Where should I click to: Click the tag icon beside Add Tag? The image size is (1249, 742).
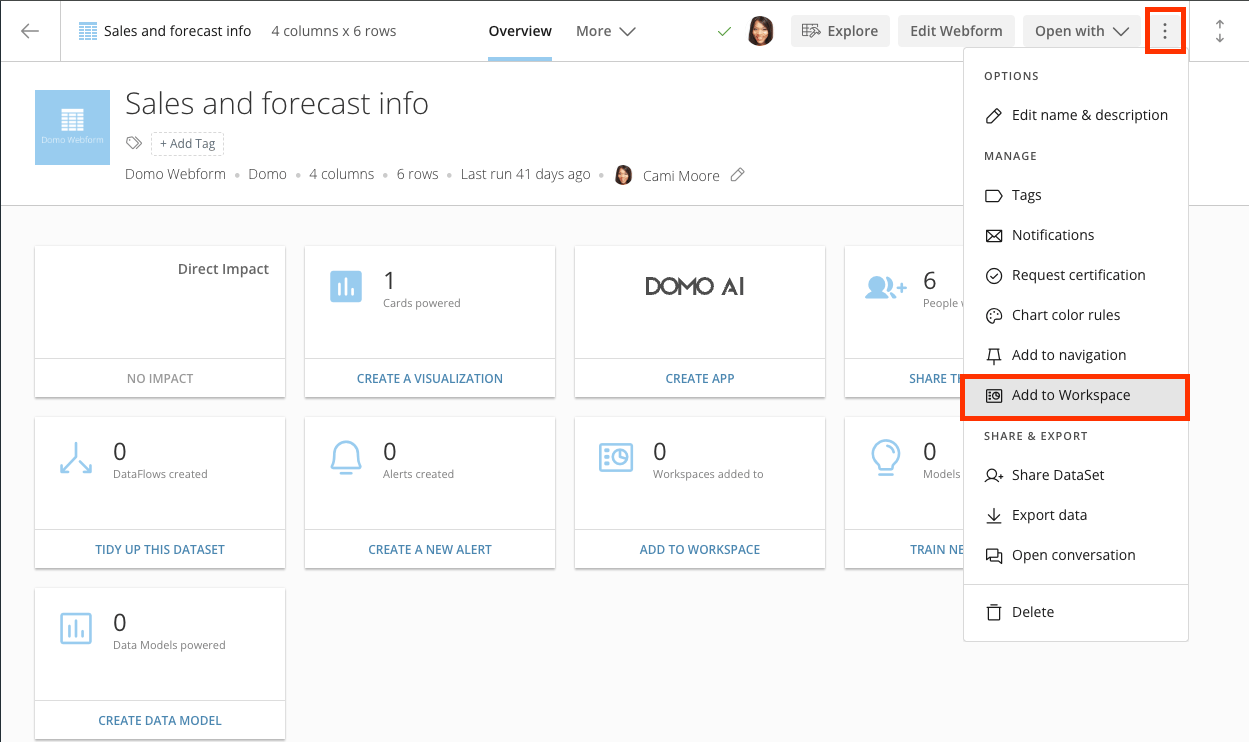134,144
